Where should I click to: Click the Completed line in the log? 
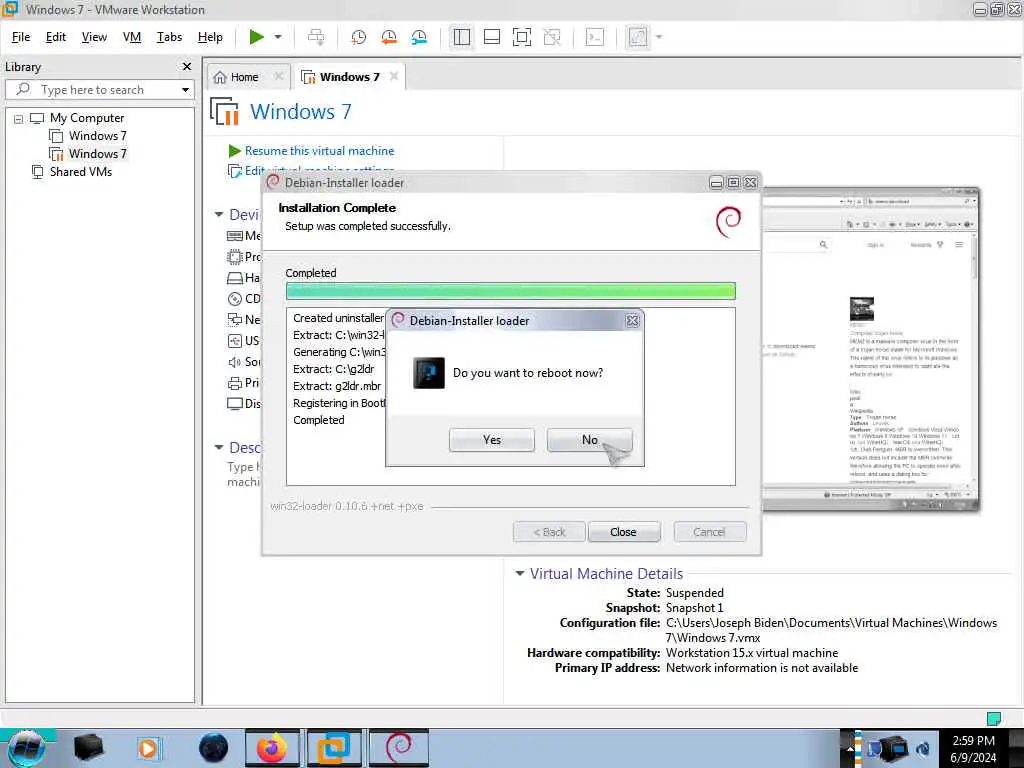point(319,420)
